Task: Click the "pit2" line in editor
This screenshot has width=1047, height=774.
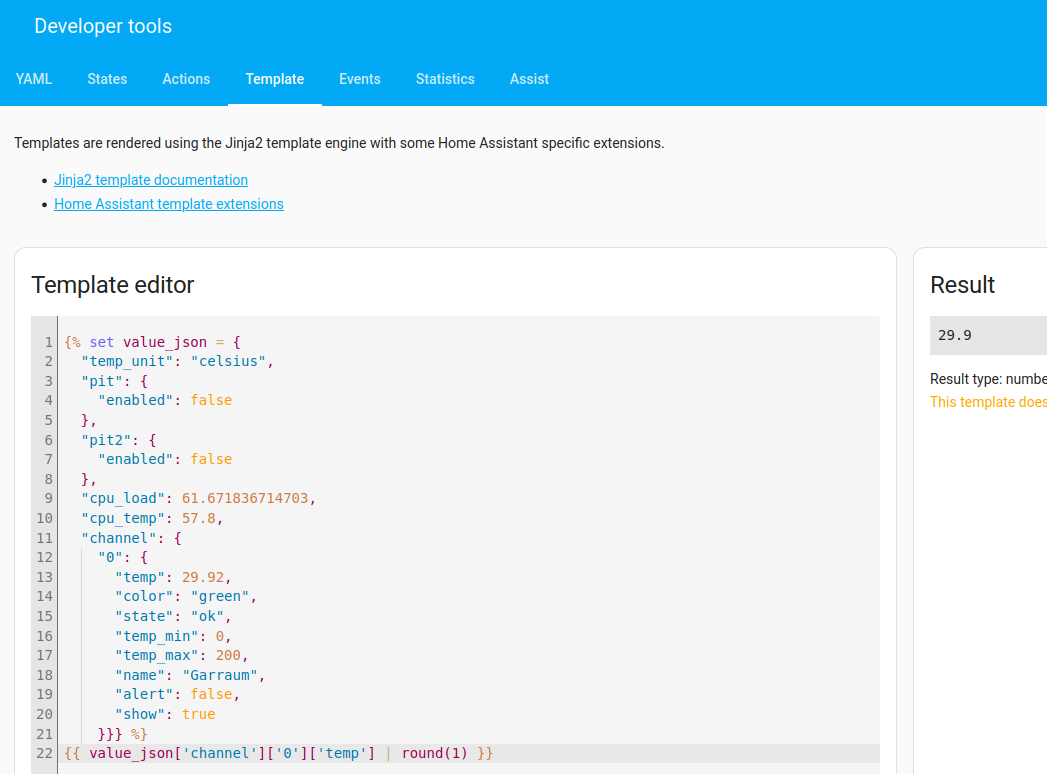Action: 119,440
